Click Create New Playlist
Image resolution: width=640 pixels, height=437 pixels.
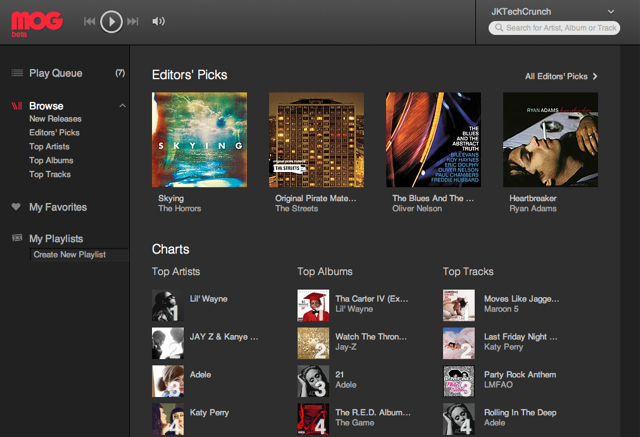pyautogui.click(x=70, y=255)
